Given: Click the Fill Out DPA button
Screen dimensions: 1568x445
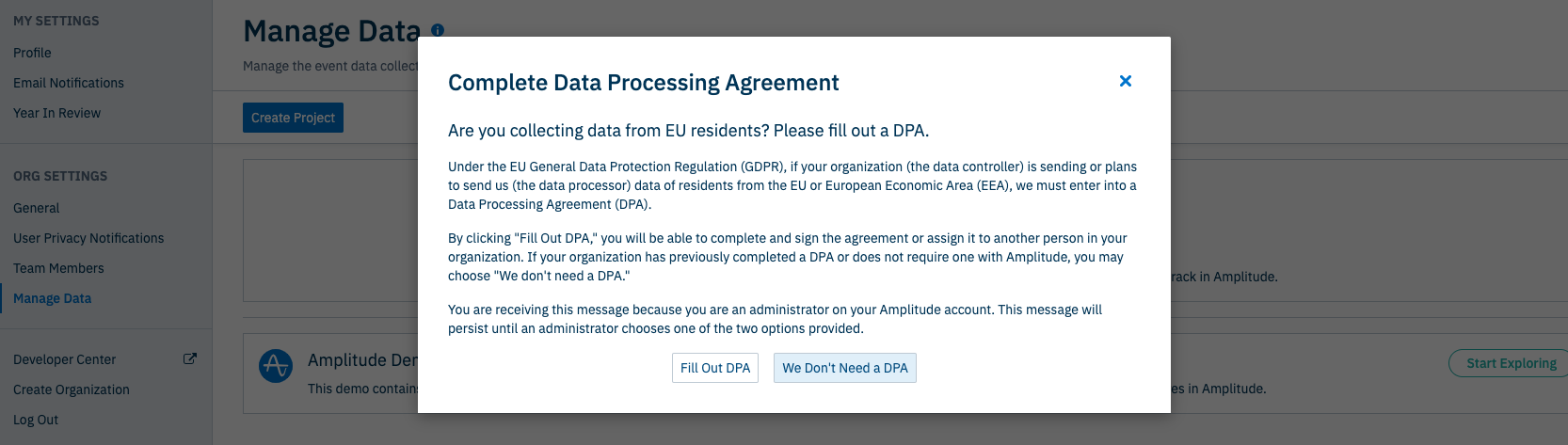Looking at the screenshot, I should click(x=715, y=368).
